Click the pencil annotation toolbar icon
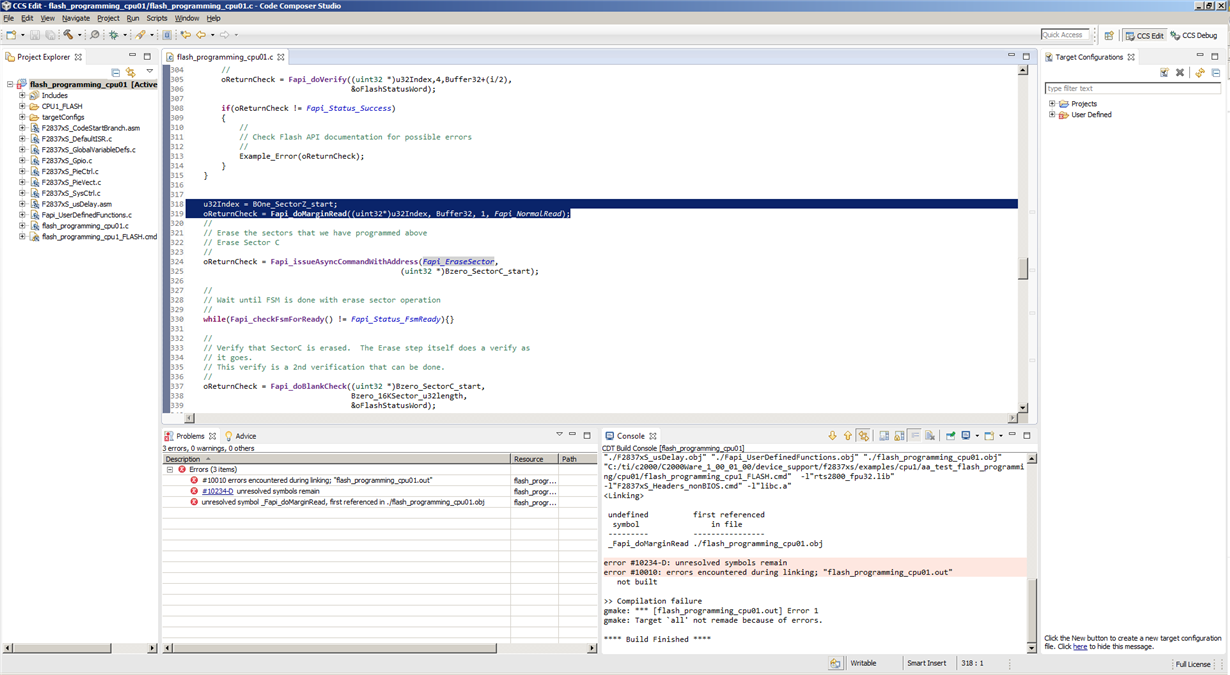The height and width of the screenshot is (675, 1230). pyautogui.click(x=140, y=35)
